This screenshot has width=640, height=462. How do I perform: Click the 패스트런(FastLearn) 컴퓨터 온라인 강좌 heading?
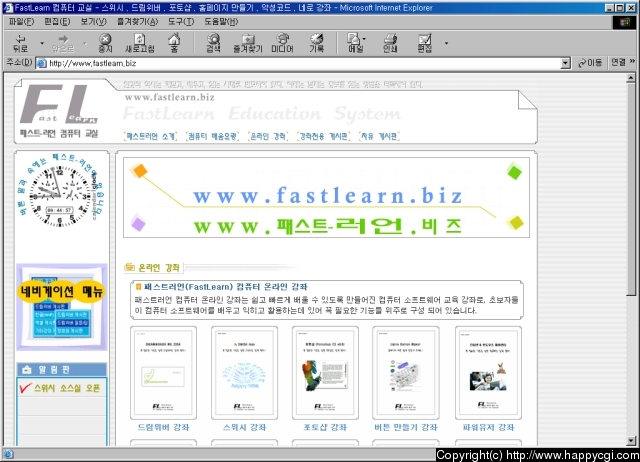click(225, 287)
